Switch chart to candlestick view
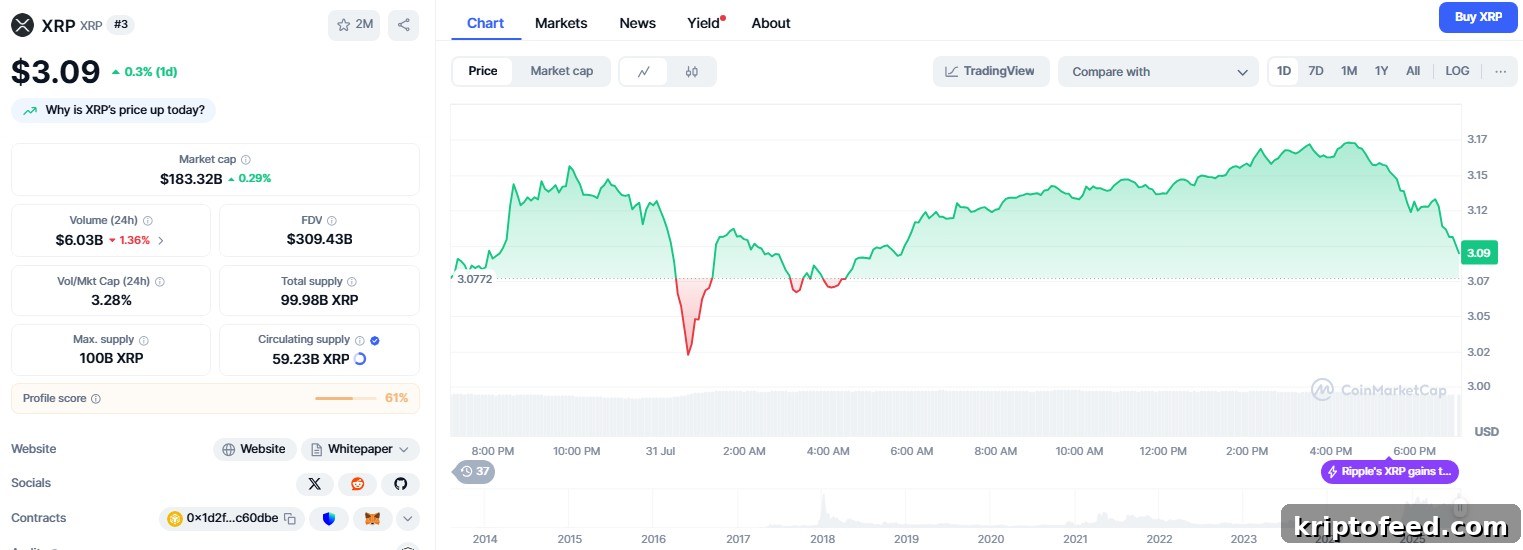The height and width of the screenshot is (550, 1523). click(691, 71)
